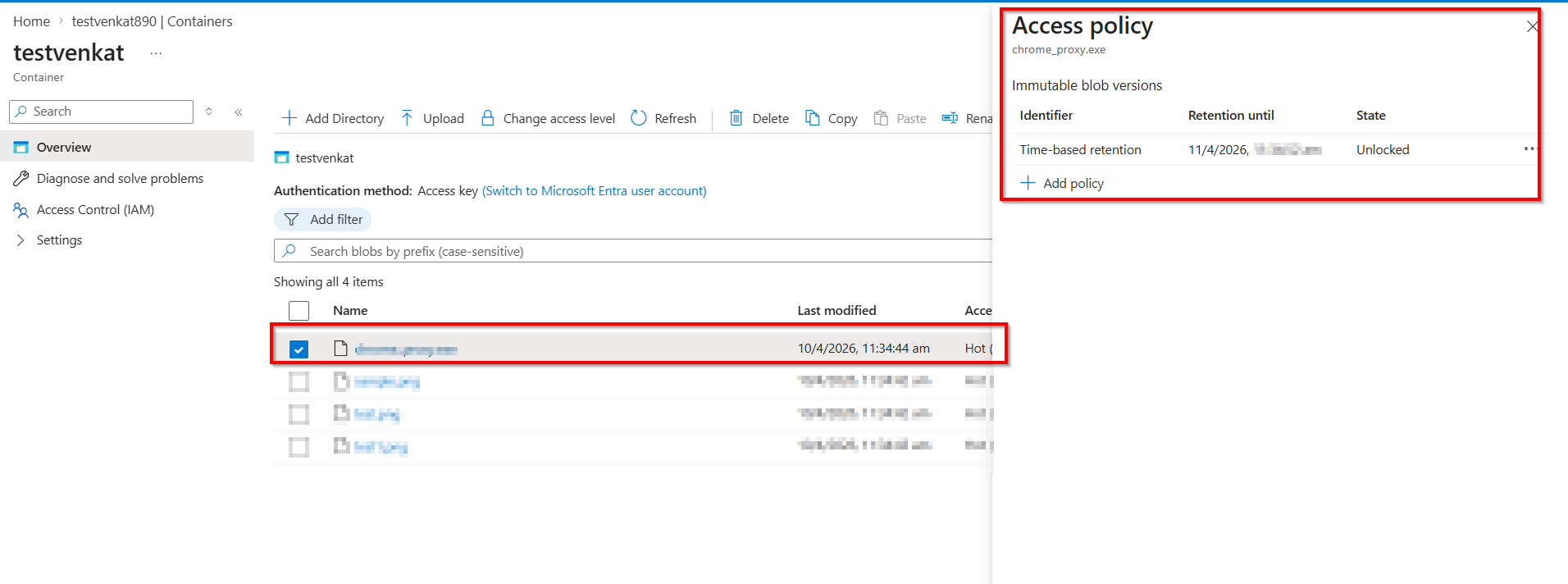Click the Time-based retention cell
This screenshot has width=1568, height=584.
tap(1080, 150)
